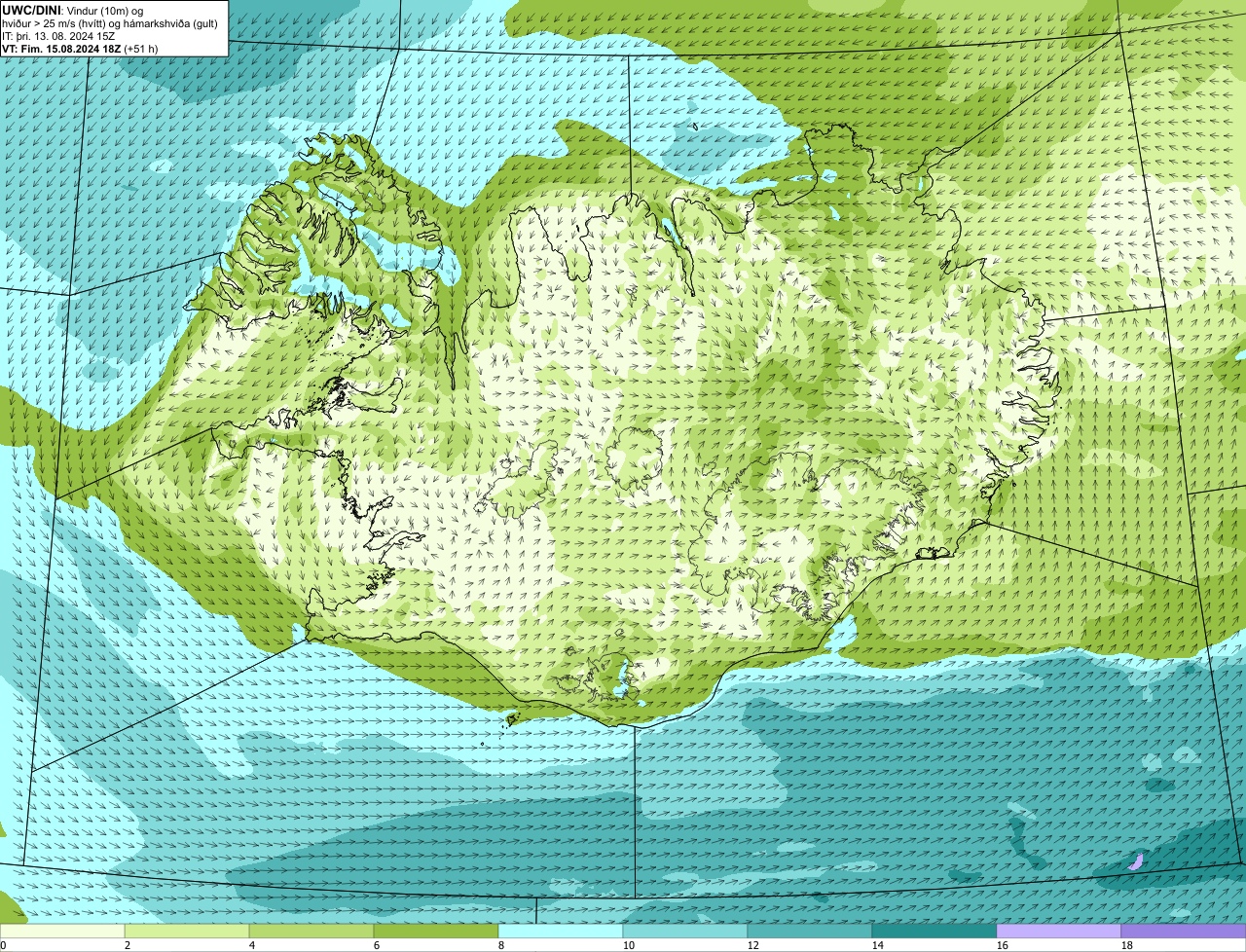Viewport: 1246px width, 952px height.
Task: Click the 10–12 turquoise legend swatch
Action: tap(685, 932)
